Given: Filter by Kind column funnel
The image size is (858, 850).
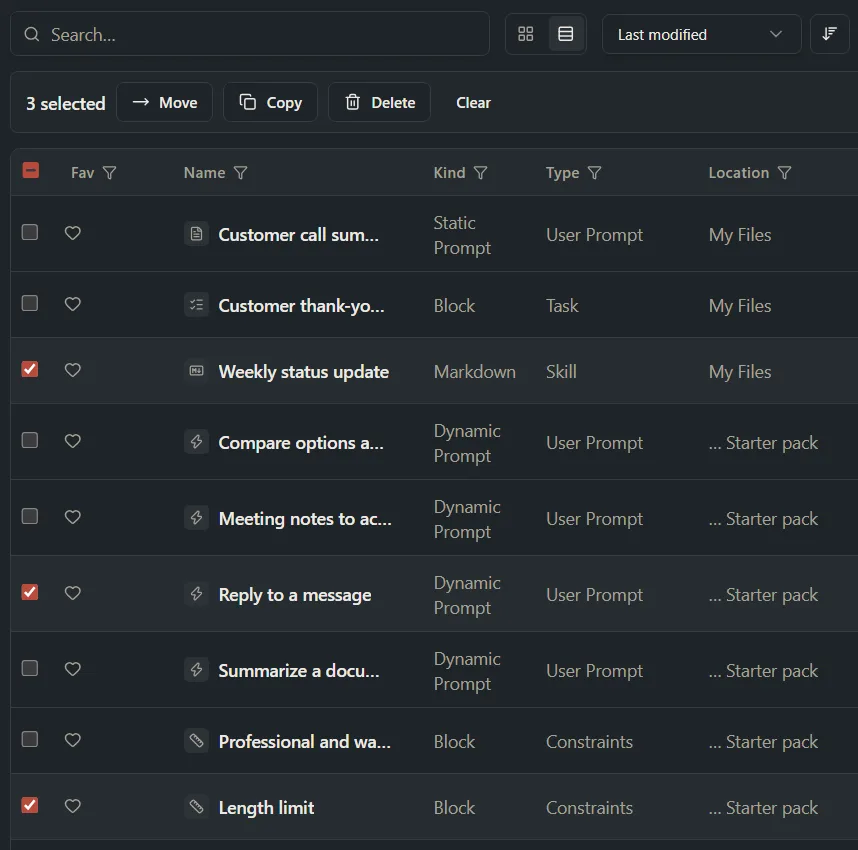Looking at the screenshot, I should (x=480, y=173).
